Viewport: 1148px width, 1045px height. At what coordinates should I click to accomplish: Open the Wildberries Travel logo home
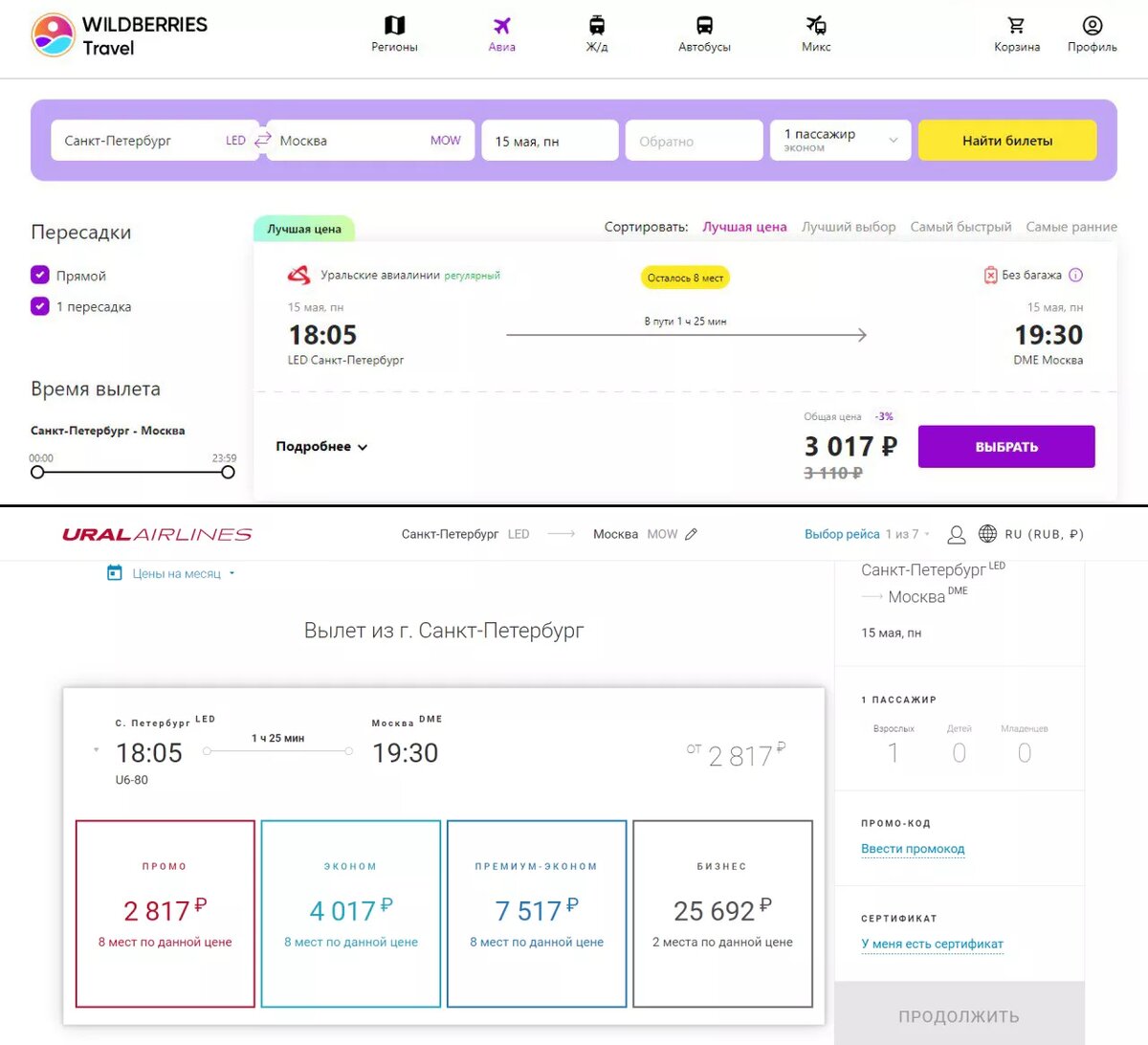120,35
